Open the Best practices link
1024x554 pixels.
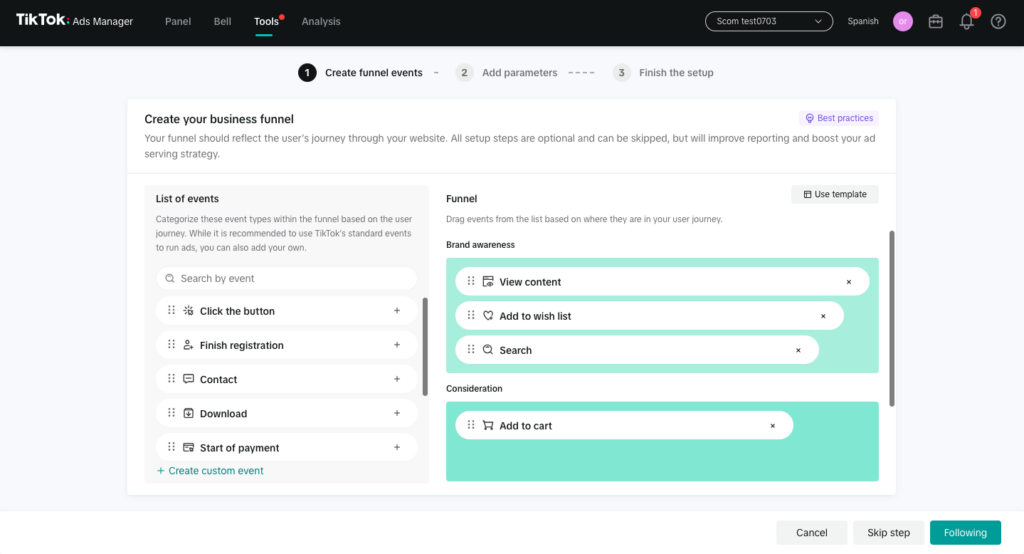click(838, 118)
